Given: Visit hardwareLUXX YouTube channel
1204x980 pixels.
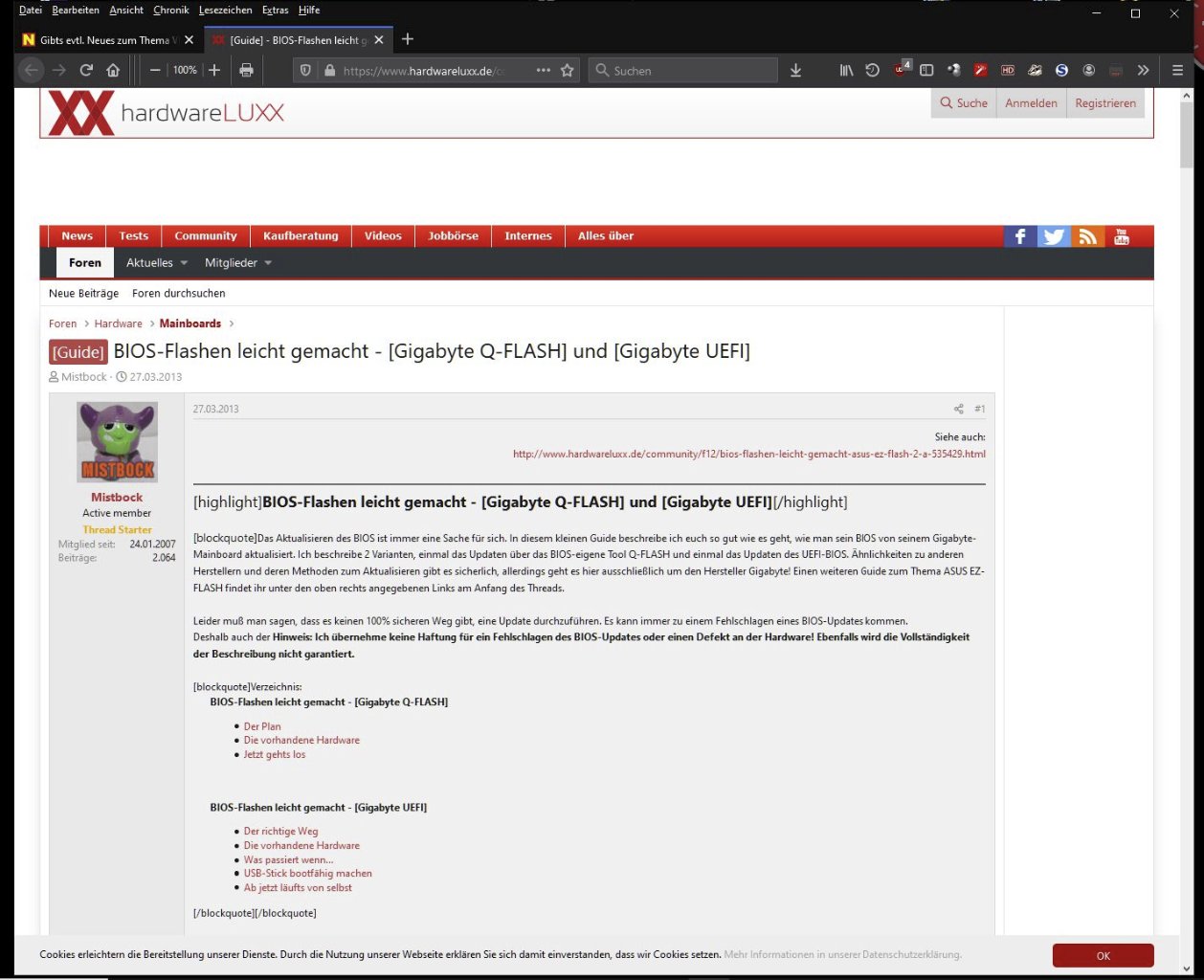Looking at the screenshot, I should 1122,236.
